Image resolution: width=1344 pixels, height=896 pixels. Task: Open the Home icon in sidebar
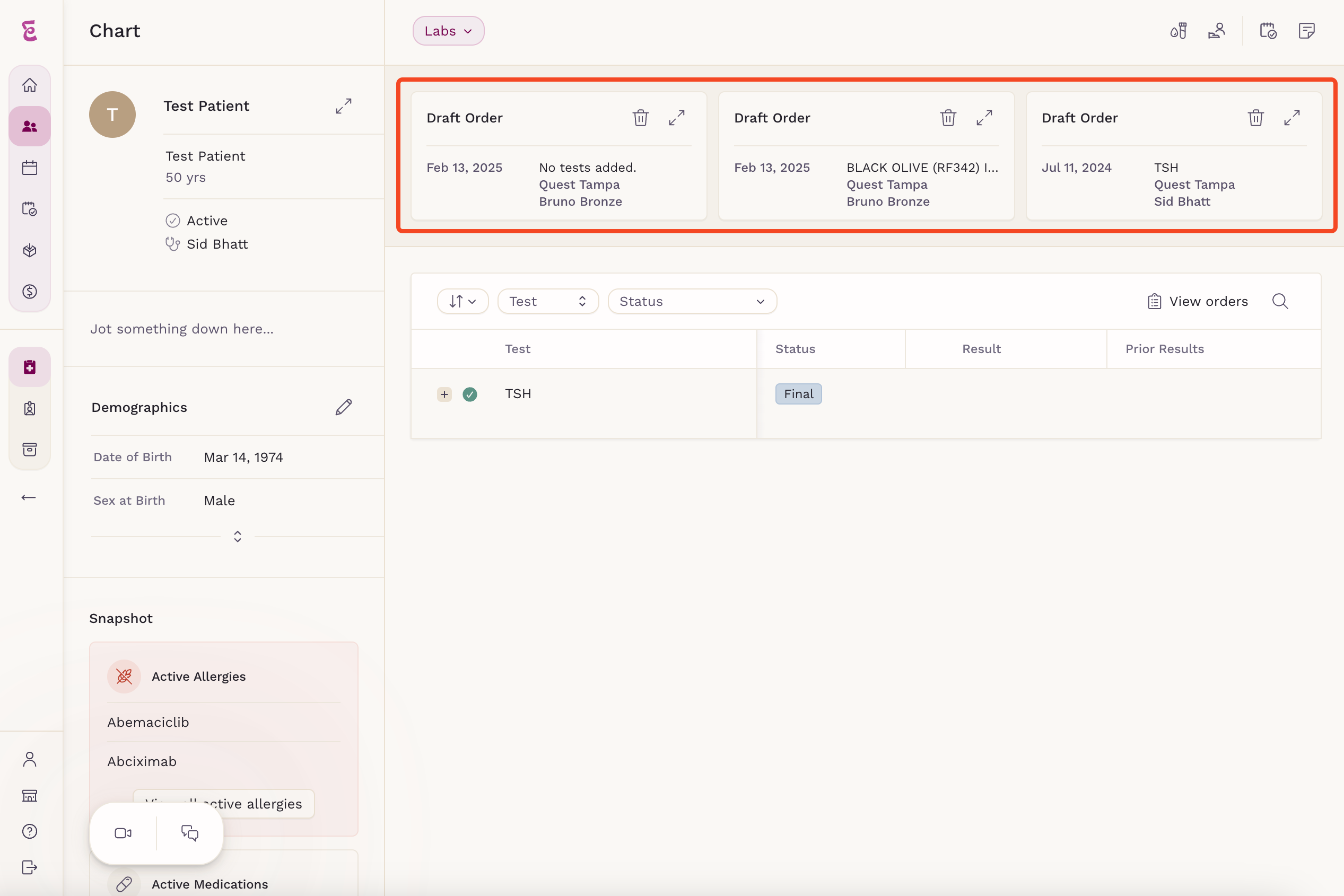pyautogui.click(x=30, y=85)
